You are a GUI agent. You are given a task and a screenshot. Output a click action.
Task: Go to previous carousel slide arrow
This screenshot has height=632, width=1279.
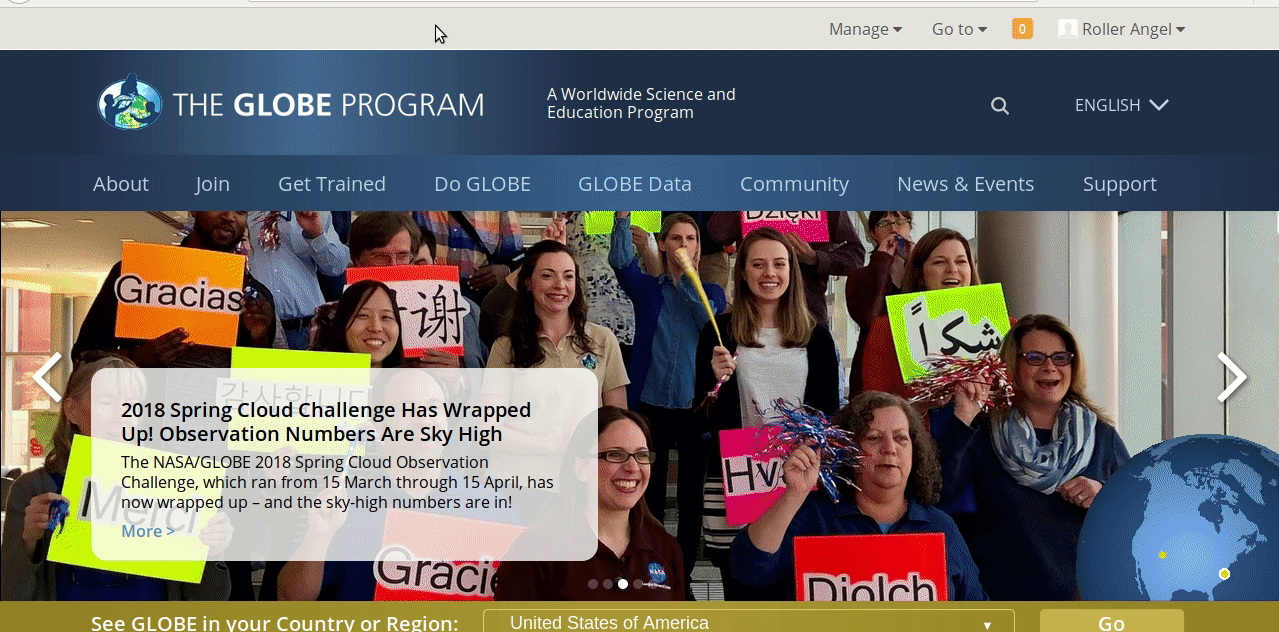47,377
